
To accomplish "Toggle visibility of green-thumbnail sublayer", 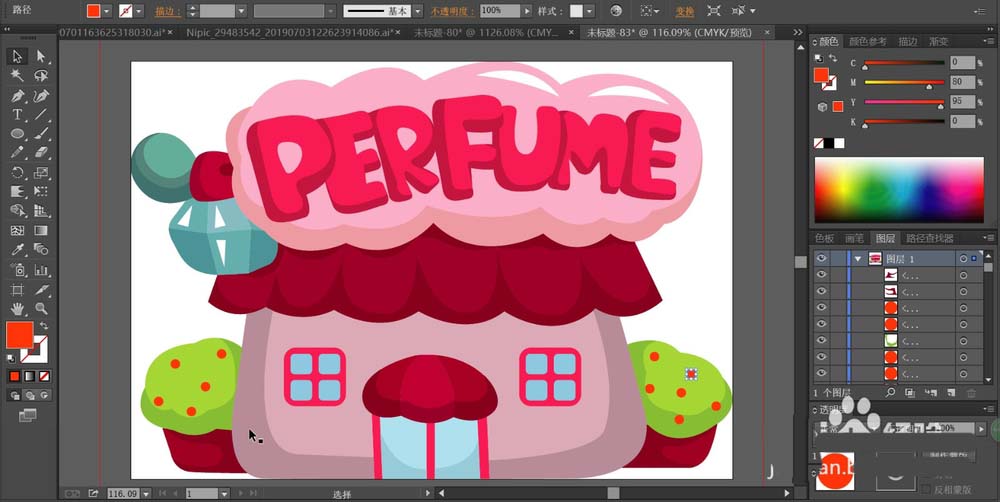I will 821,340.
